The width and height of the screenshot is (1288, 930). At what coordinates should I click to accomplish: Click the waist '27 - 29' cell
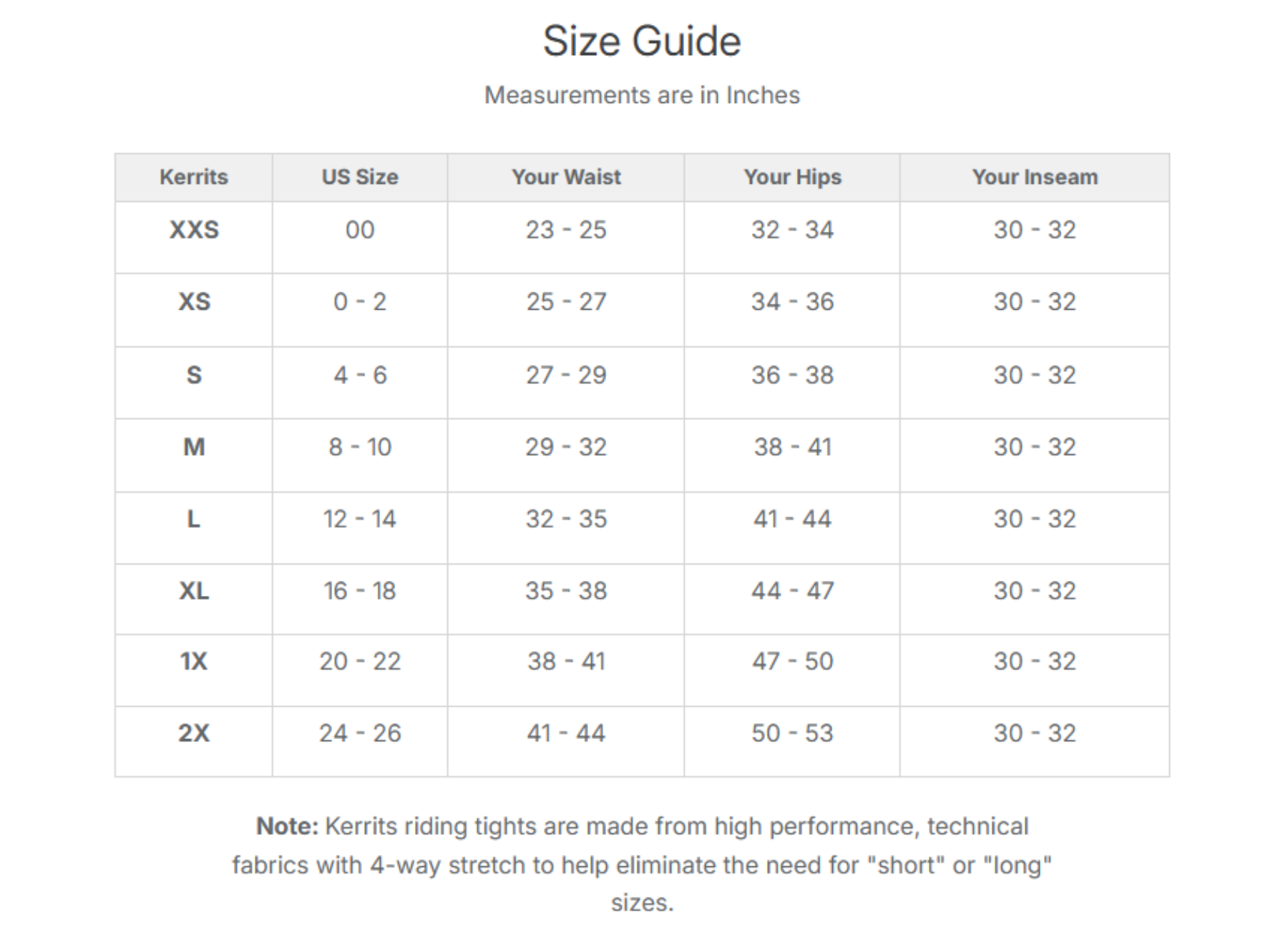click(566, 375)
